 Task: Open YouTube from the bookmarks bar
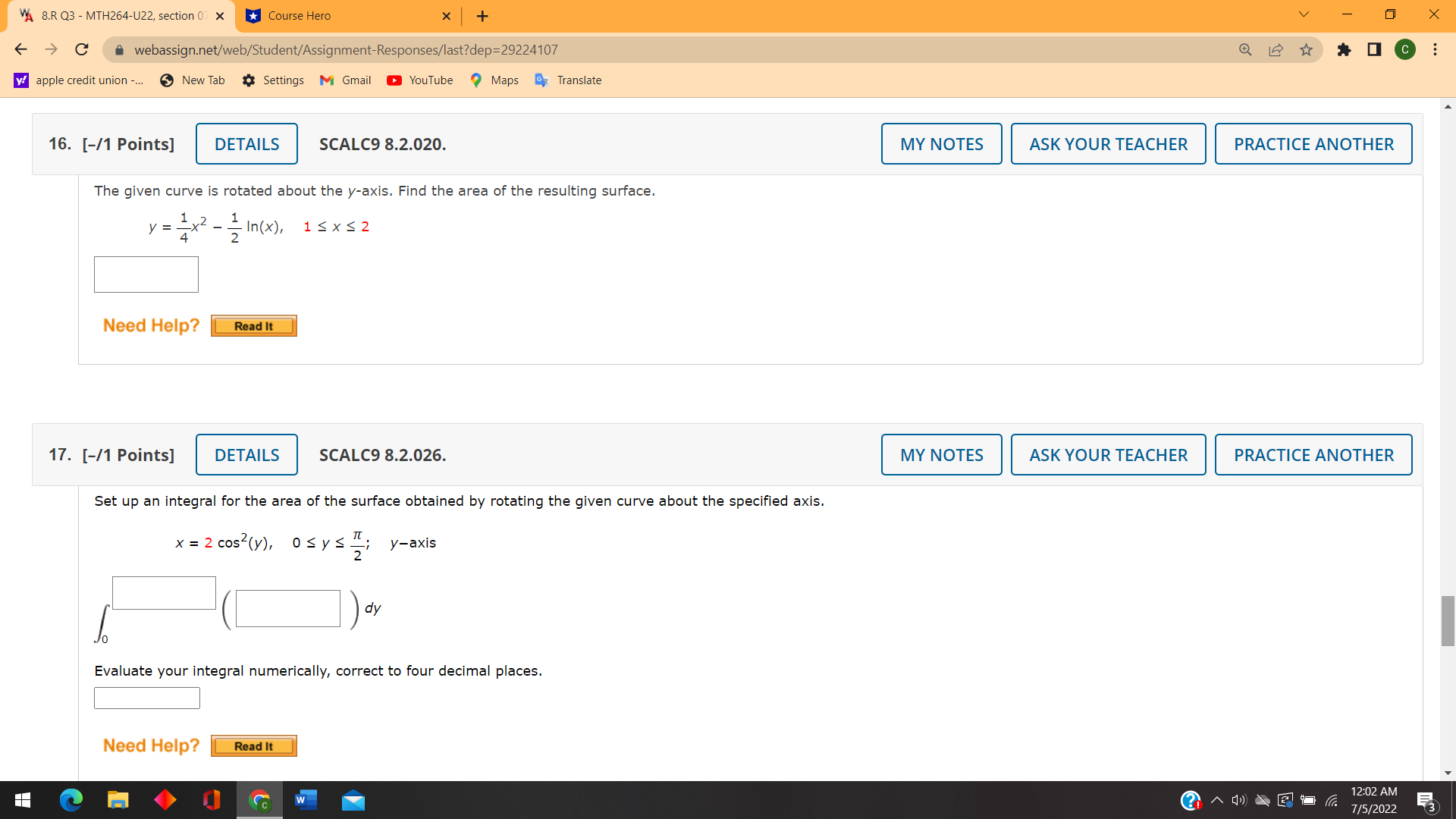pyautogui.click(x=419, y=80)
